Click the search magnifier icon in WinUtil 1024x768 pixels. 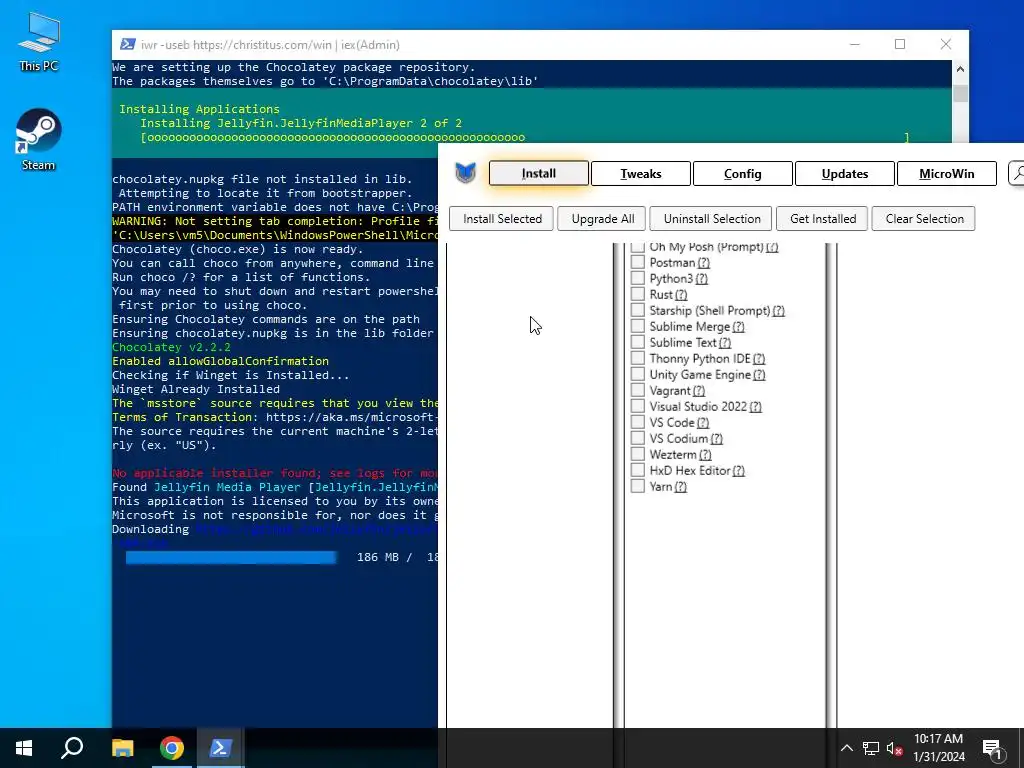click(1017, 173)
